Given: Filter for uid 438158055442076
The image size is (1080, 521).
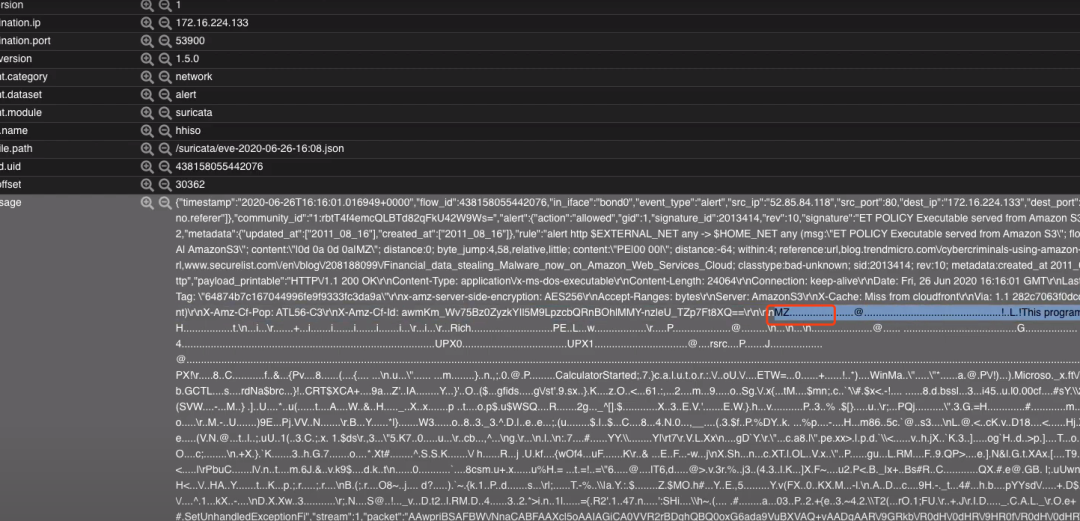Looking at the screenshot, I should 147,167.
